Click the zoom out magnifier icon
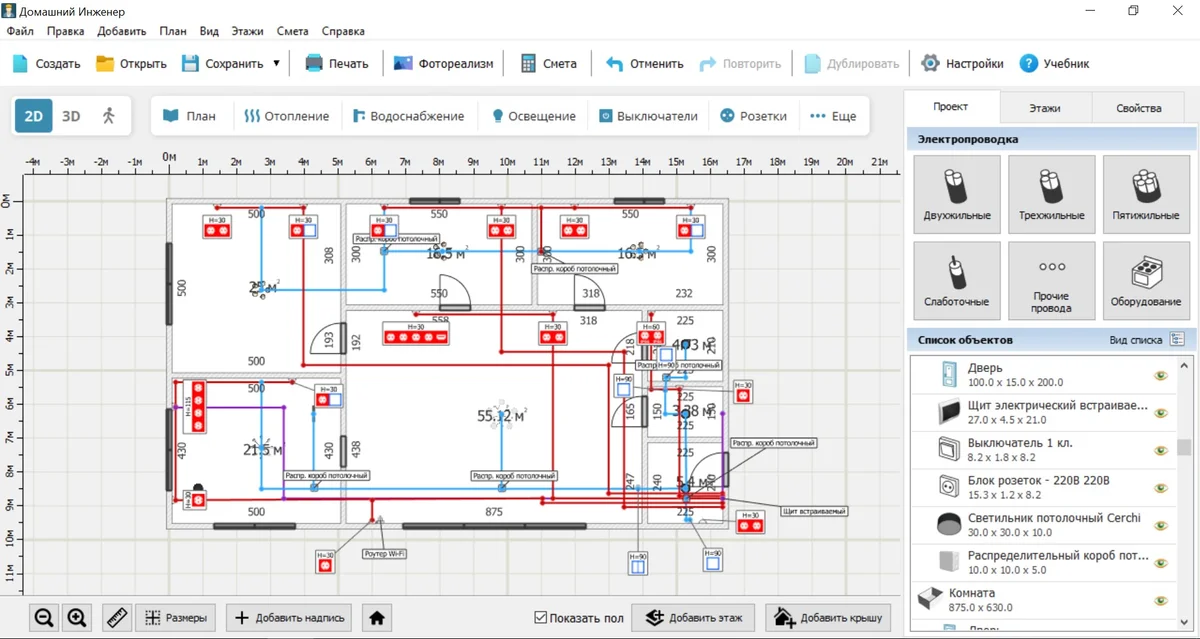Screen dimensions: 1200x639 (44, 618)
